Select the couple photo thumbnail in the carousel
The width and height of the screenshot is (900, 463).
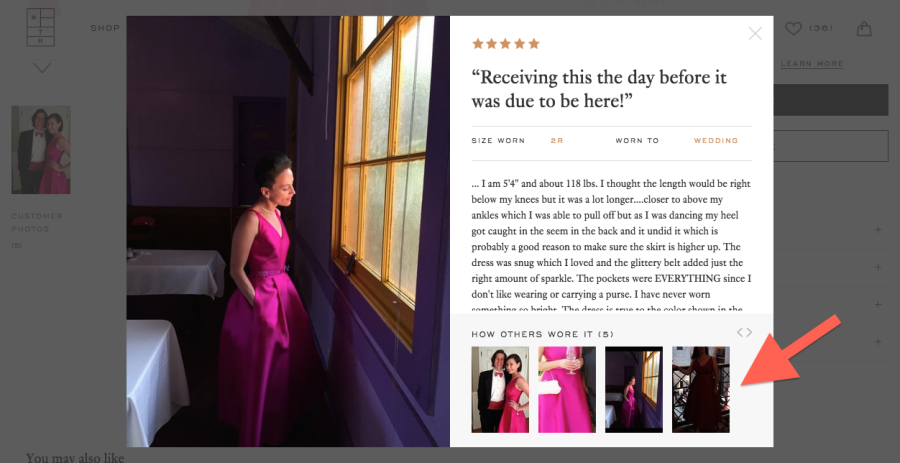[500, 389]
